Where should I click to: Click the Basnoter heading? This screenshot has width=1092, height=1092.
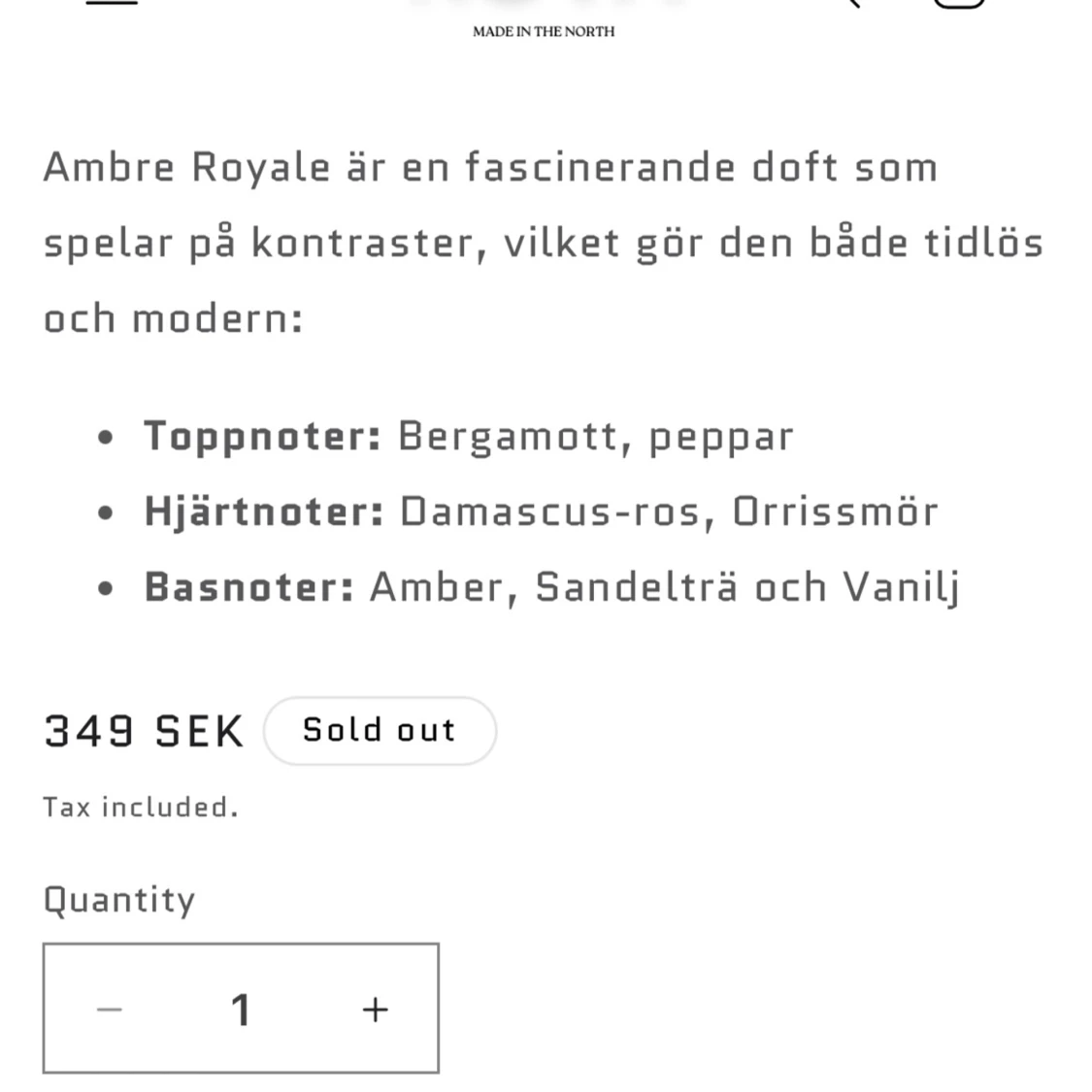click(249, 587)
